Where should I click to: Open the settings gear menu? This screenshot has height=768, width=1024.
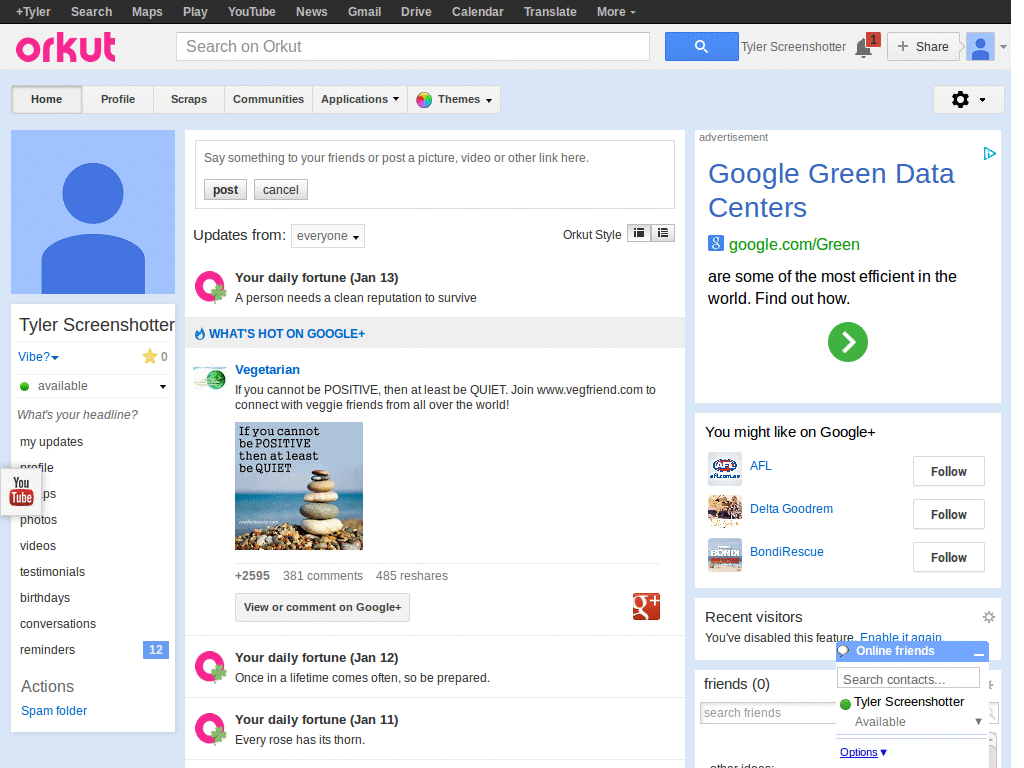(x=968, y=99)
